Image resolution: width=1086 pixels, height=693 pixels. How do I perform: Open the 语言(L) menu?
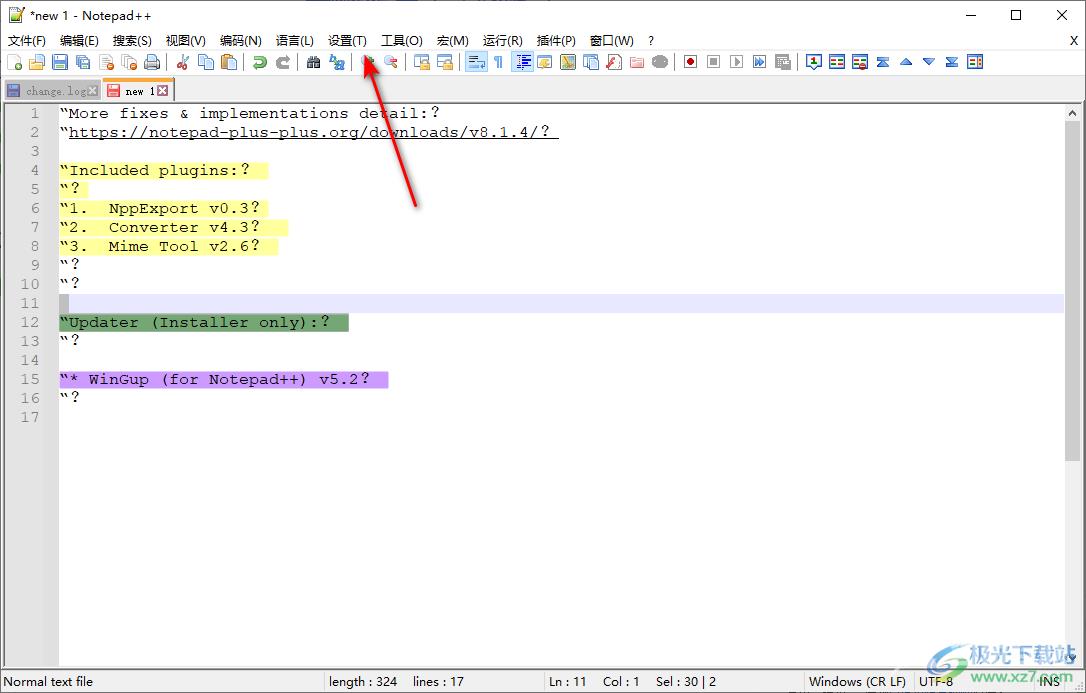pyautogui.click(x=294, y=41)
